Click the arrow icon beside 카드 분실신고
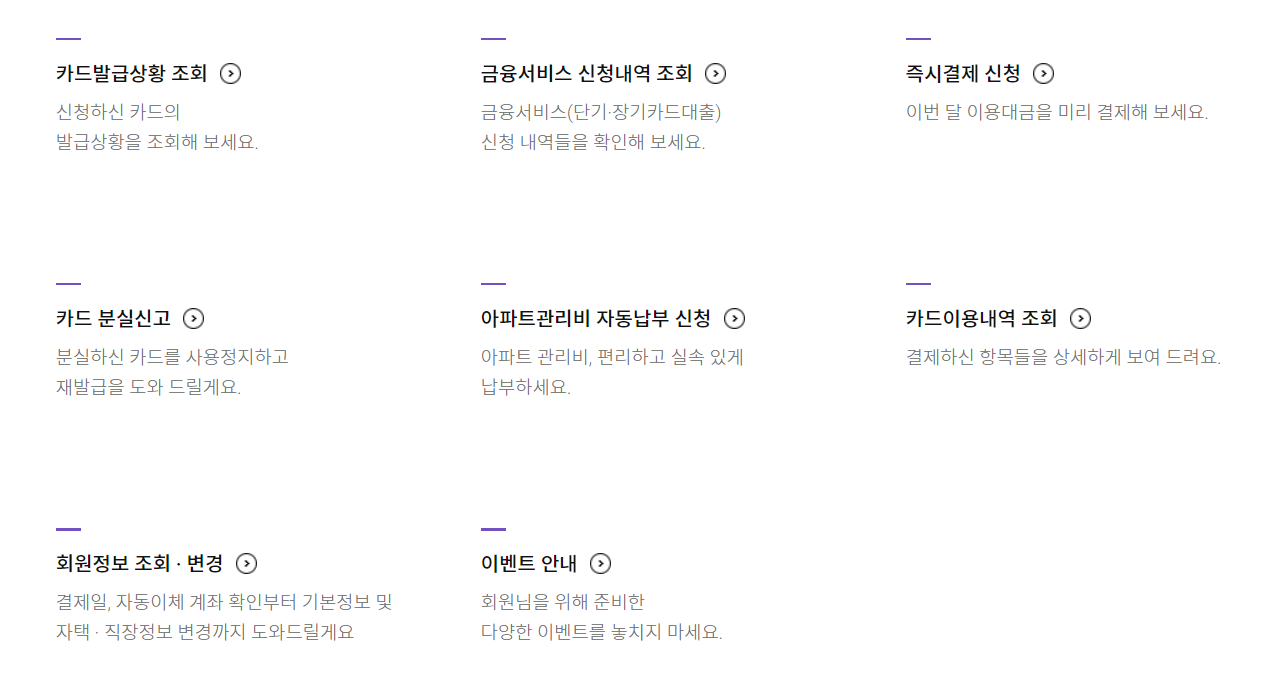1280x683 pixels. 196,318
